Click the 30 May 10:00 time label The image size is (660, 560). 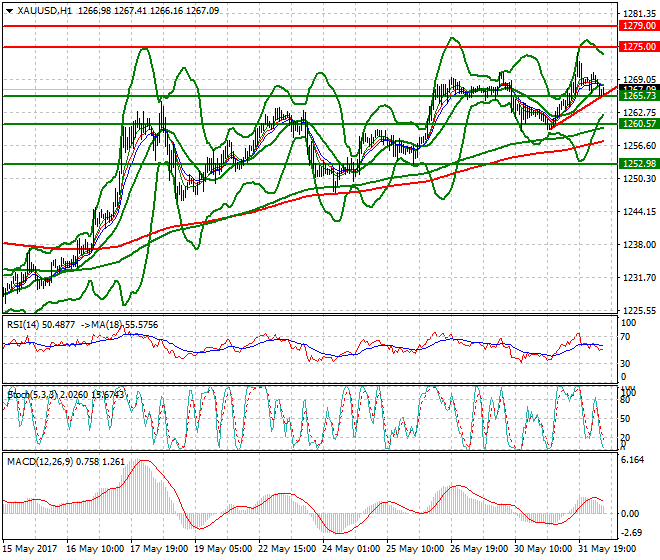pyautogui.click(x=543, y=549)
